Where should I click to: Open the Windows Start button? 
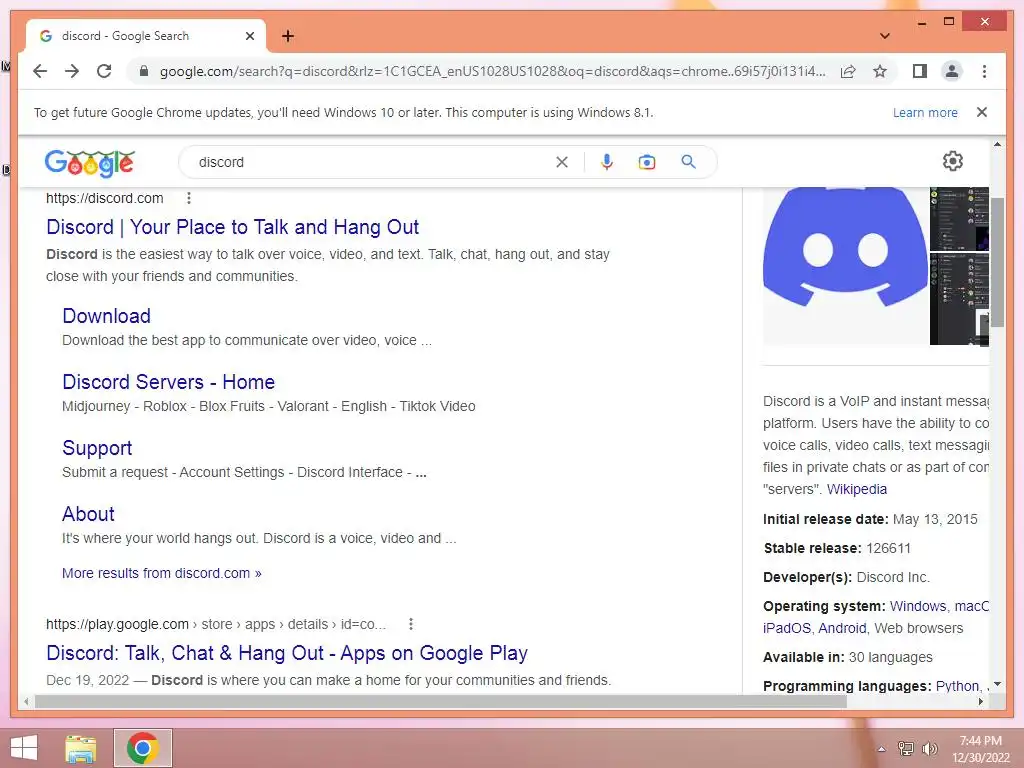(x=24, y=748)
